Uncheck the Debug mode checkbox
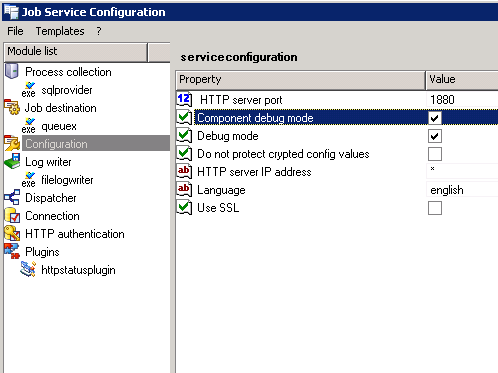The height and width of the screenshot is (373, 498). [435, 136]
